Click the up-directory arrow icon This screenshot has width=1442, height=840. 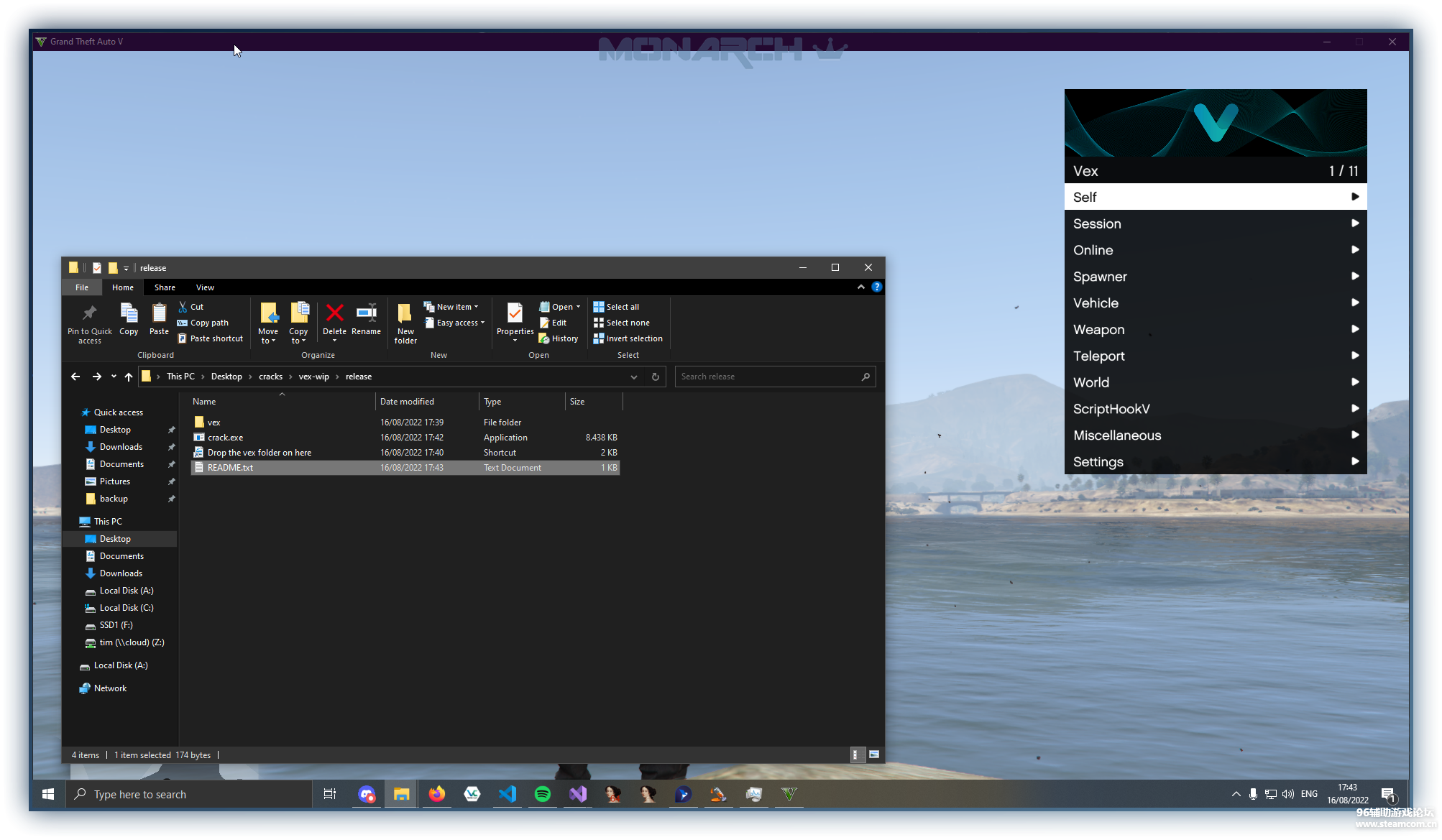129,377
